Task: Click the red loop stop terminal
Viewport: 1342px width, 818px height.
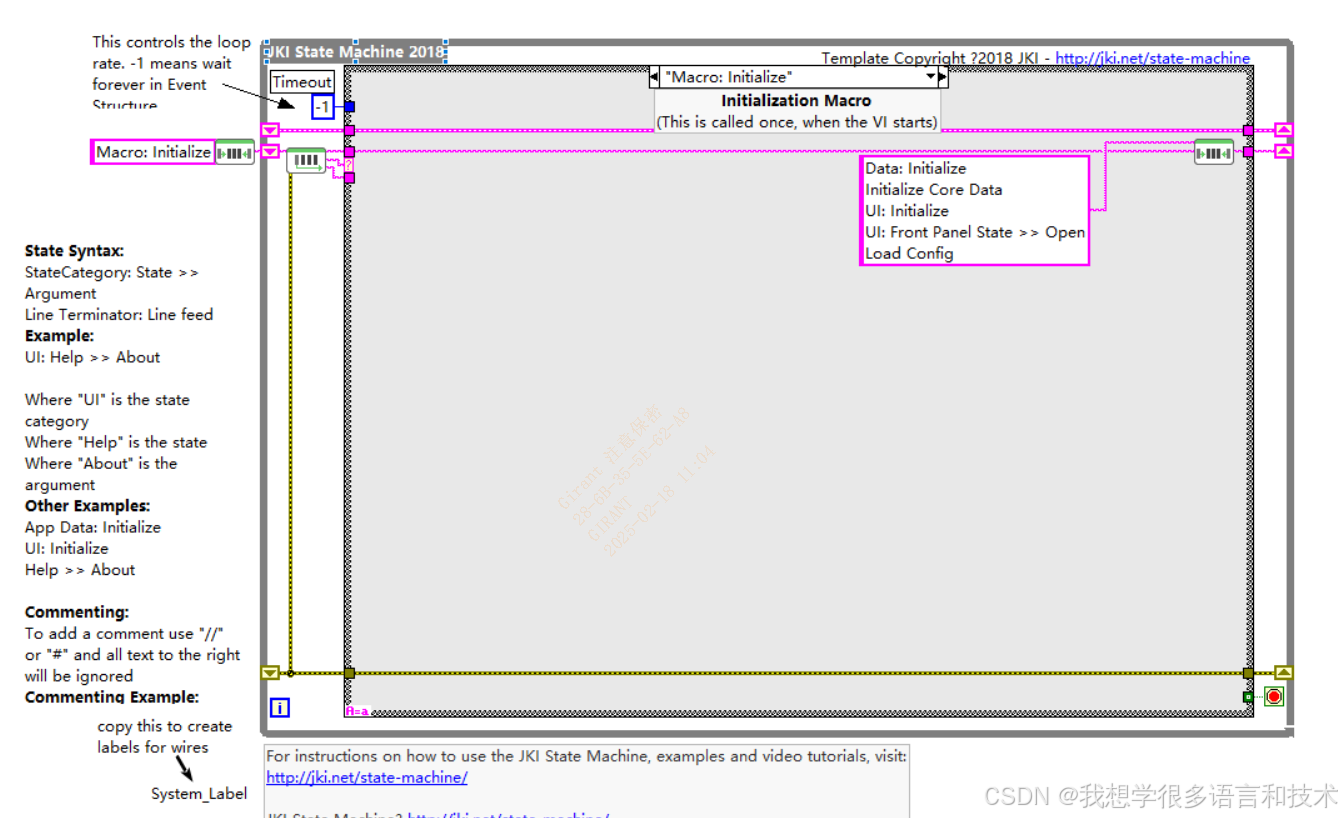Action: point(1273,697)
